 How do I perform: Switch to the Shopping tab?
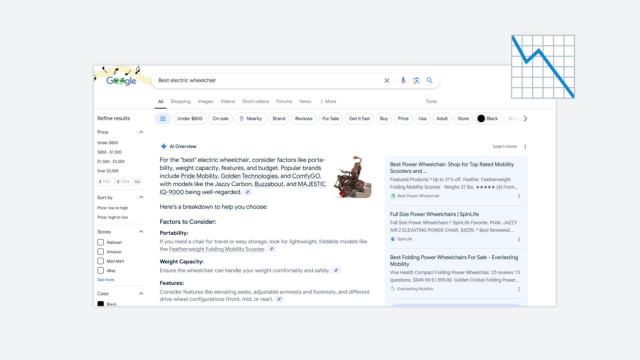pos(180,101)
